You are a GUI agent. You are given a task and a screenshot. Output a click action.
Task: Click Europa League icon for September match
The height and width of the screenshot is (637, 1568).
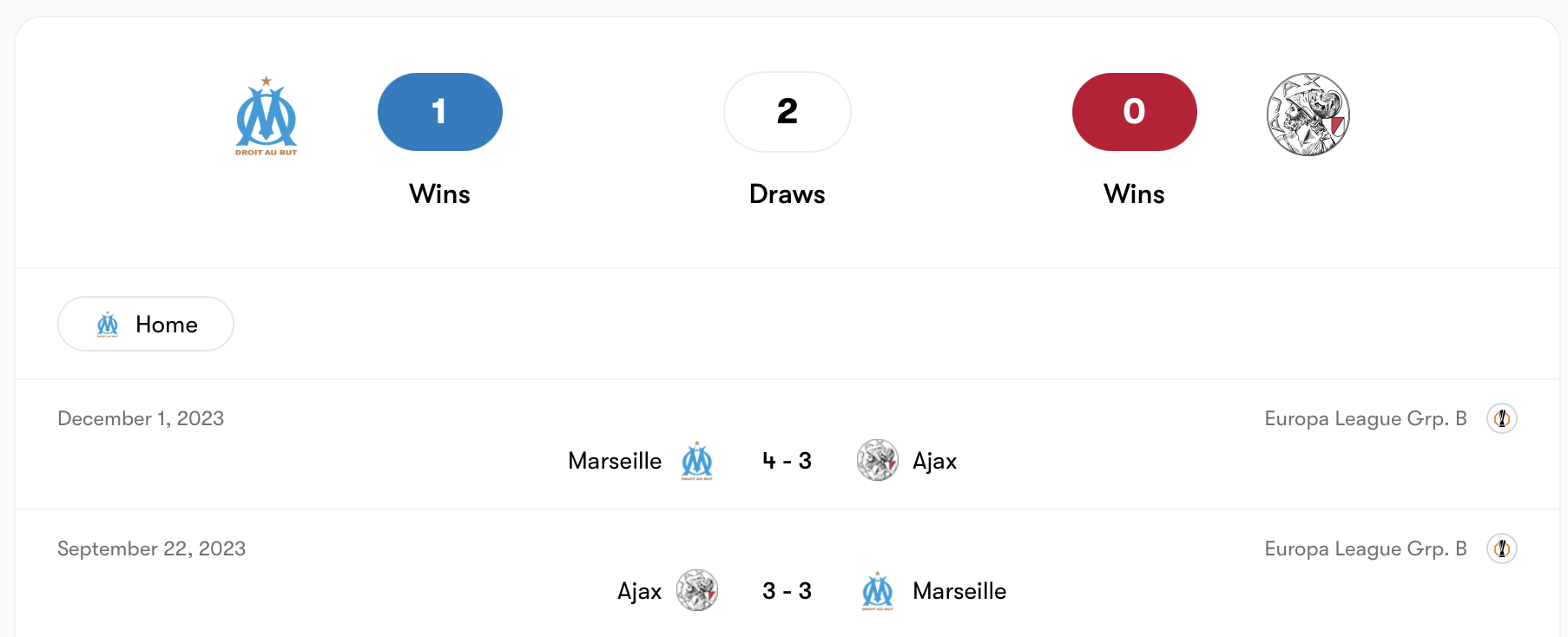(1501, 548)
